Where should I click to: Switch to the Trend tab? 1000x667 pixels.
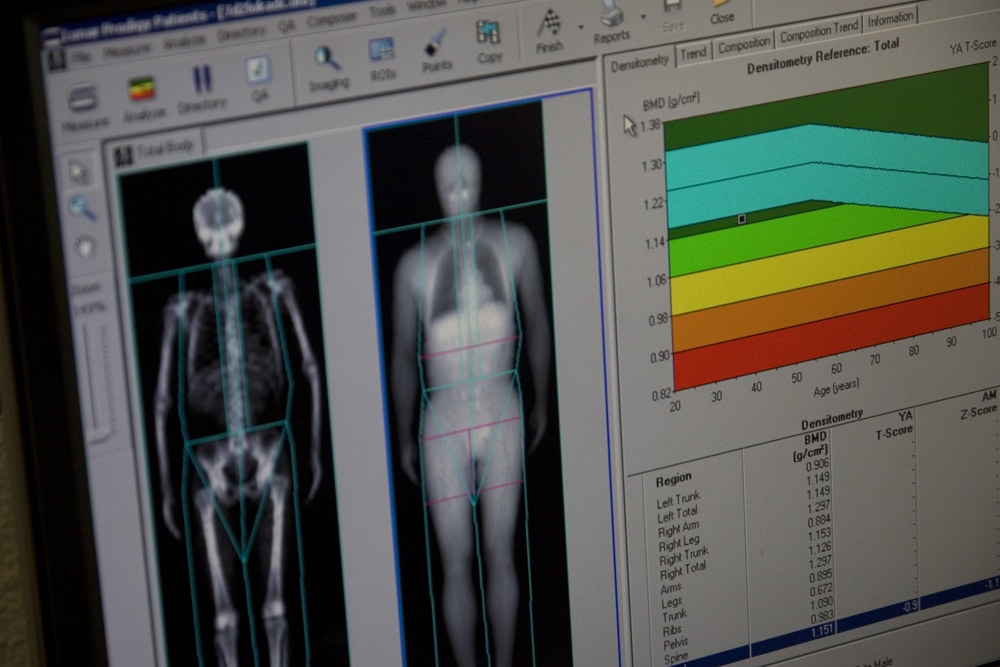tap(693, 52)
